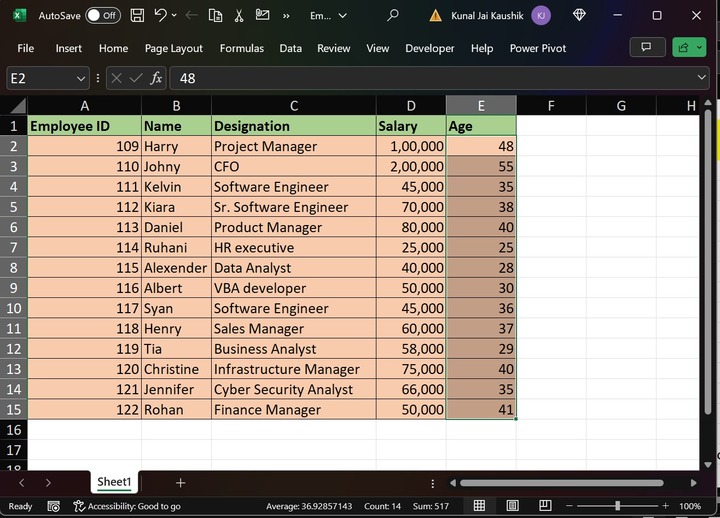Switch to Page Layout view icon
The width and height of the screenshot is (720, 518).
[513, 506]
